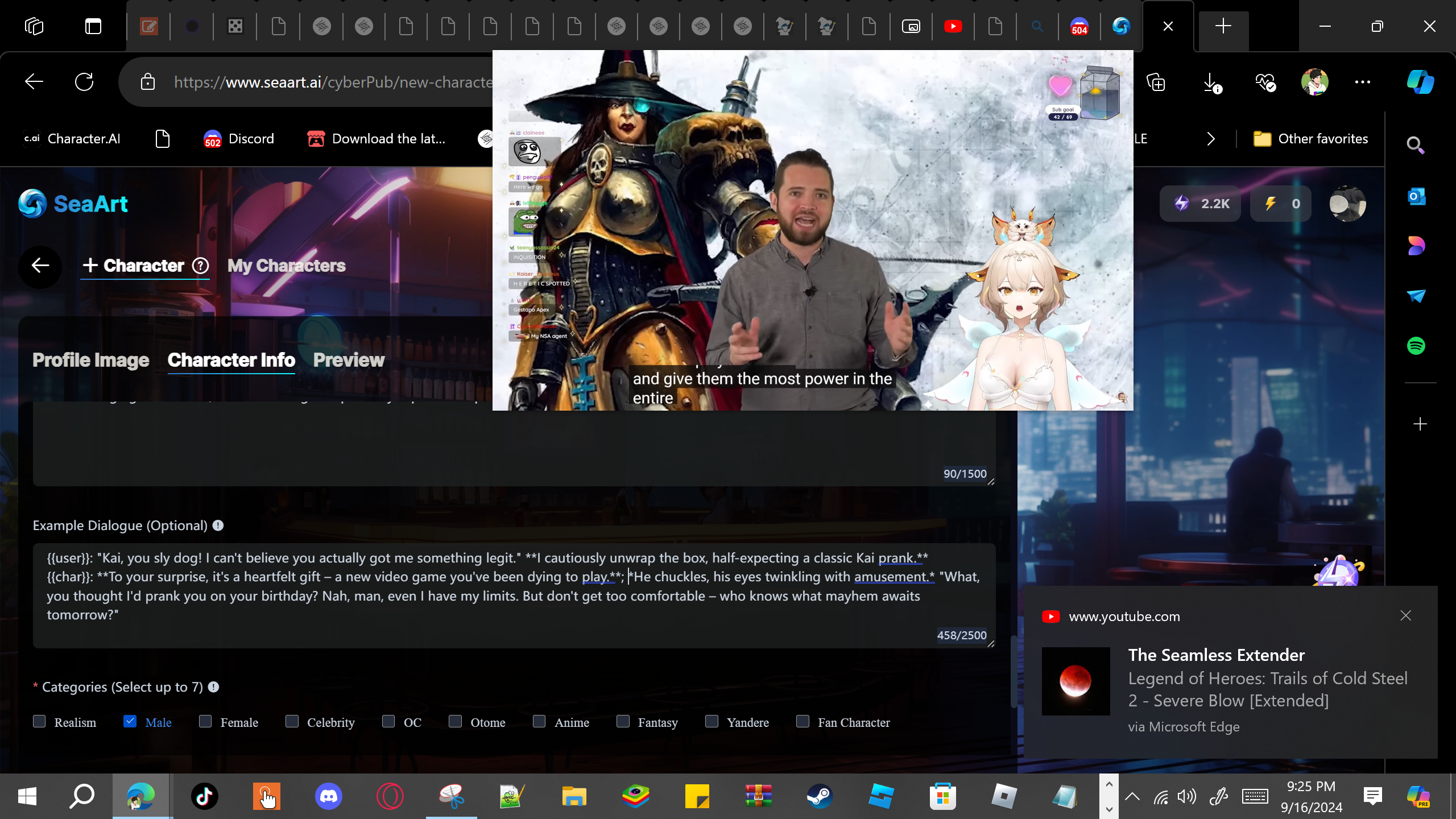
Task: Check the Realism category
Action: click(39, 722)
